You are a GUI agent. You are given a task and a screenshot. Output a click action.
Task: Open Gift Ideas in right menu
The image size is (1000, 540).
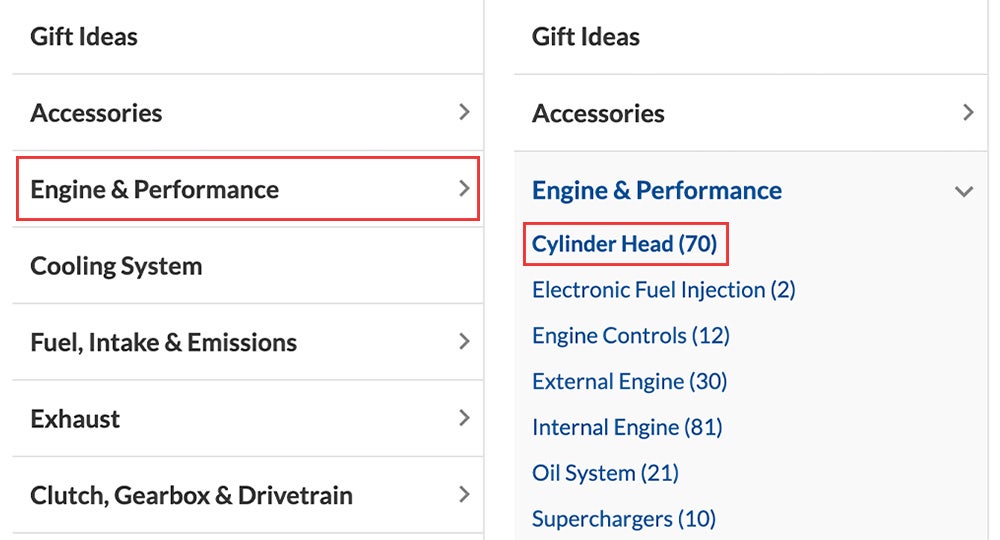pyautogui.click(x=585, y=36)
